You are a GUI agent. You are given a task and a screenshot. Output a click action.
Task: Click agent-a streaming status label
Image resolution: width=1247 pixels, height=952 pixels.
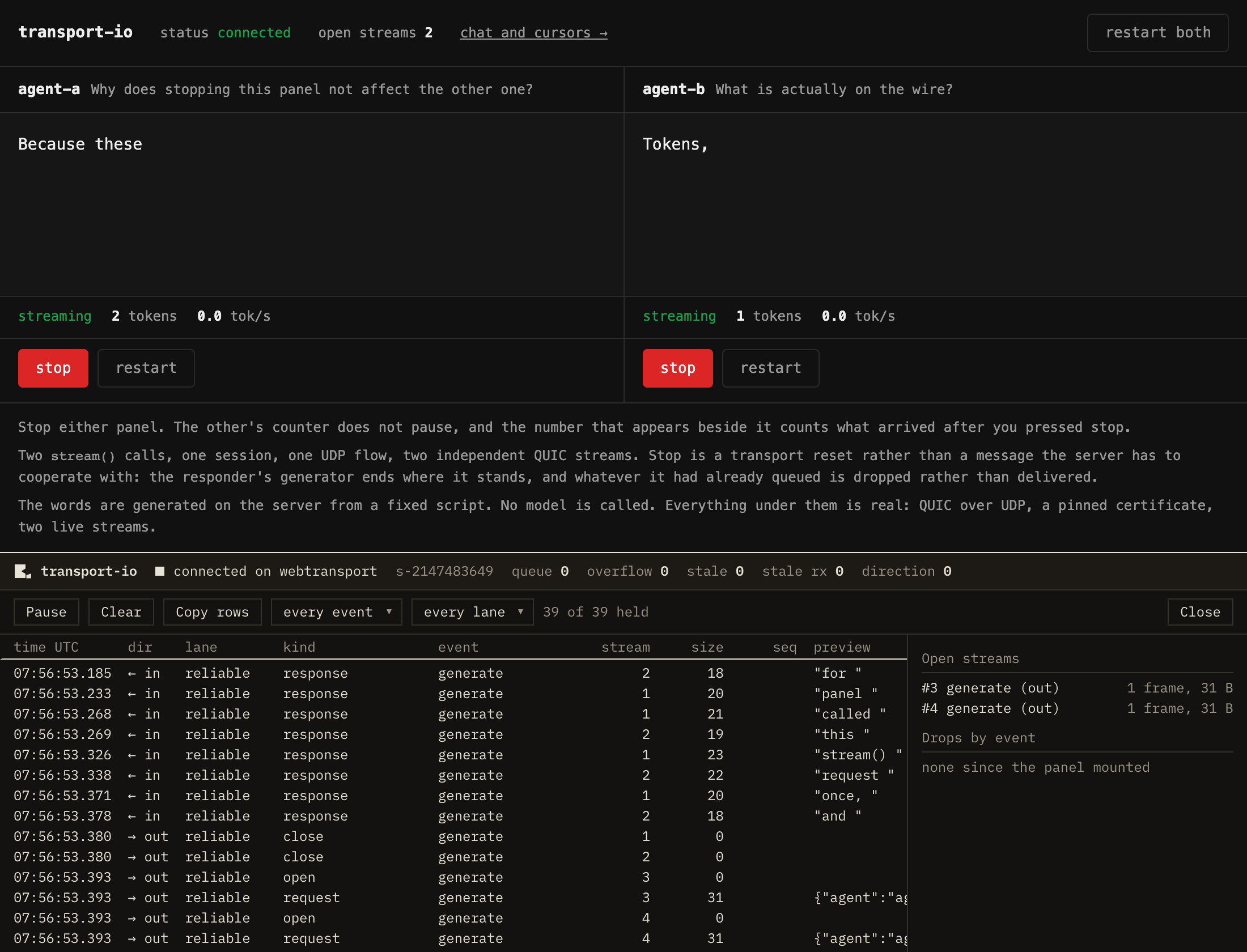[55, 316]
